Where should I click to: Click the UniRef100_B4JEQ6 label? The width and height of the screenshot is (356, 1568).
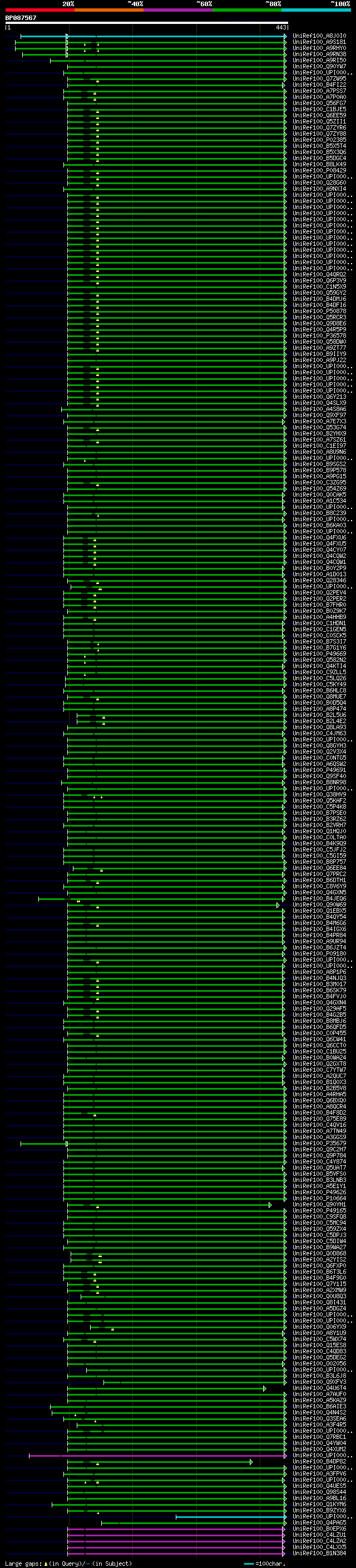click(319, 898)
